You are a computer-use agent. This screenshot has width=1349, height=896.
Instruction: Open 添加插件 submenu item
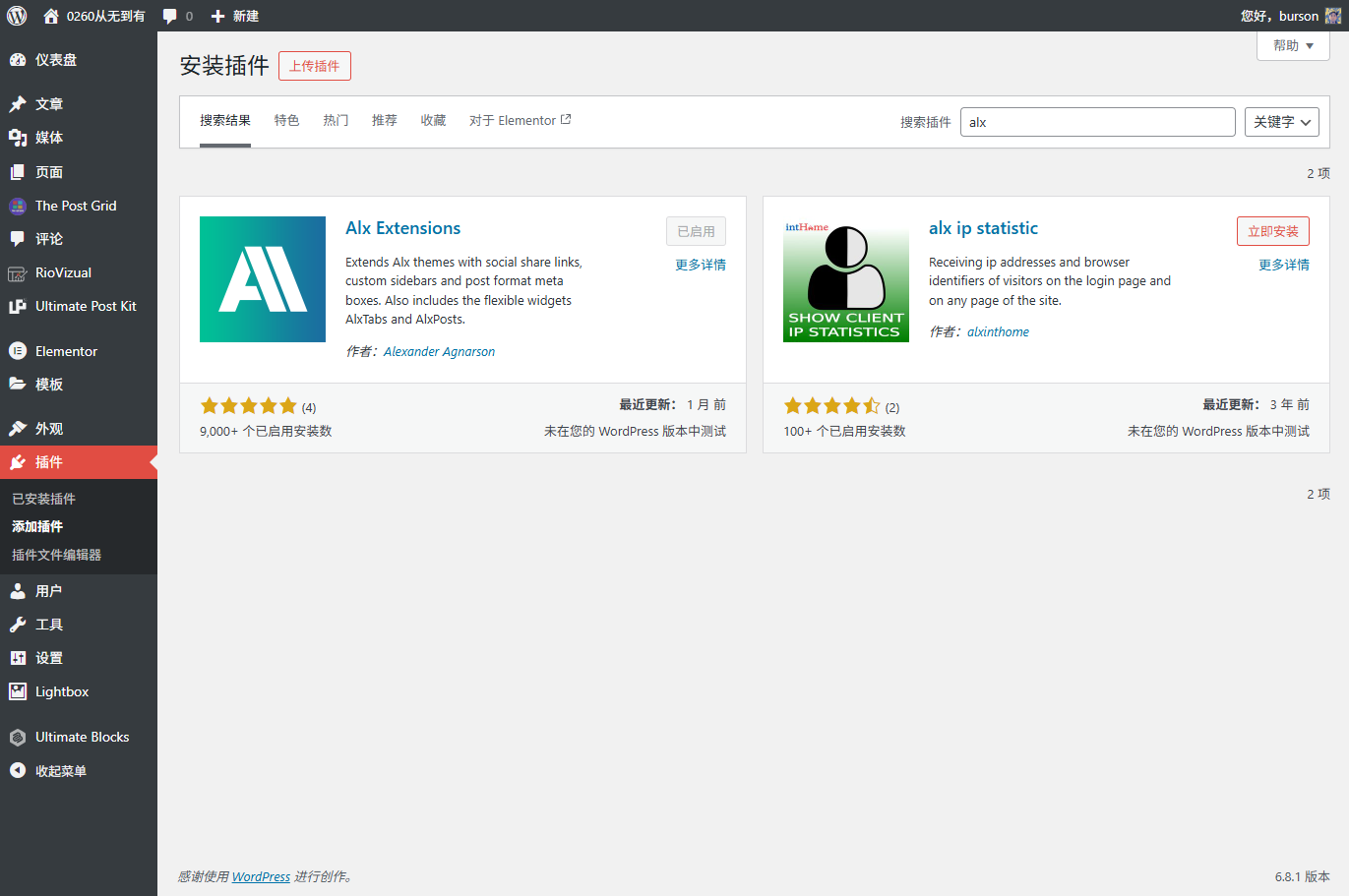pyautogui.click(x=37, y=526)
